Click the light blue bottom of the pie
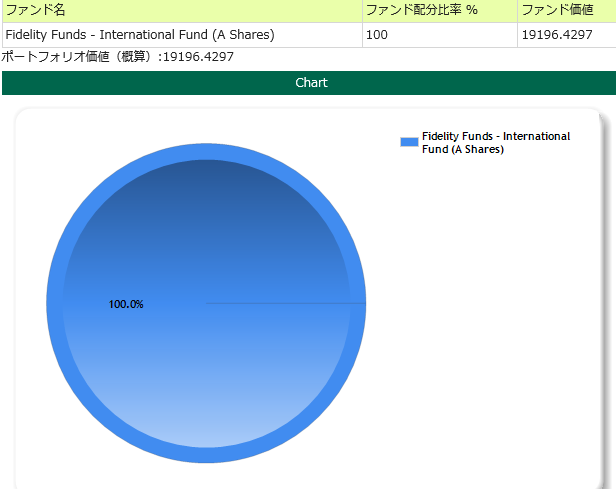The width and height of the screenshot is (616, 489). pyautogui.click(x=206, y=420)
